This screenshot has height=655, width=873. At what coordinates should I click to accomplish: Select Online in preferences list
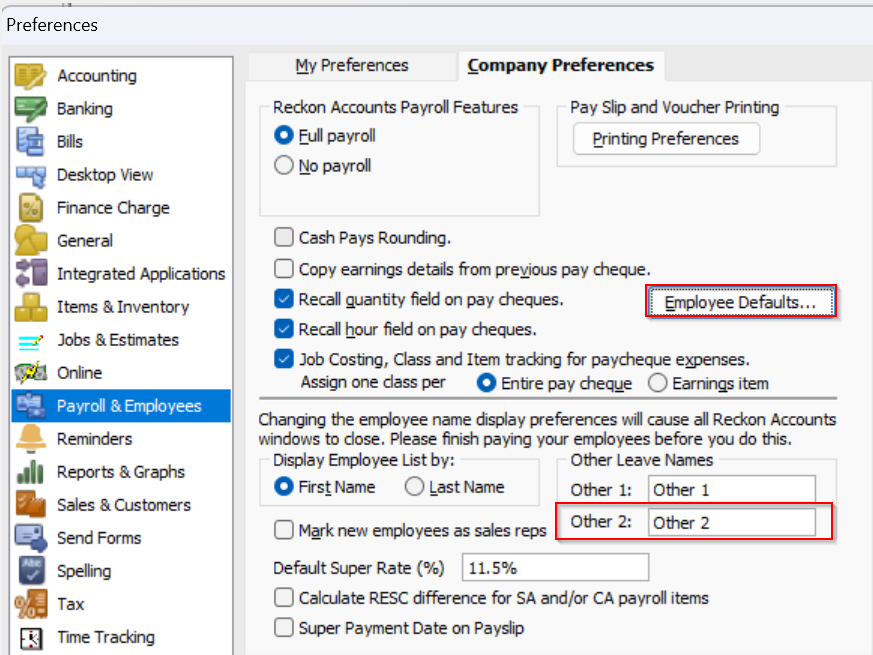click(80, 373)
